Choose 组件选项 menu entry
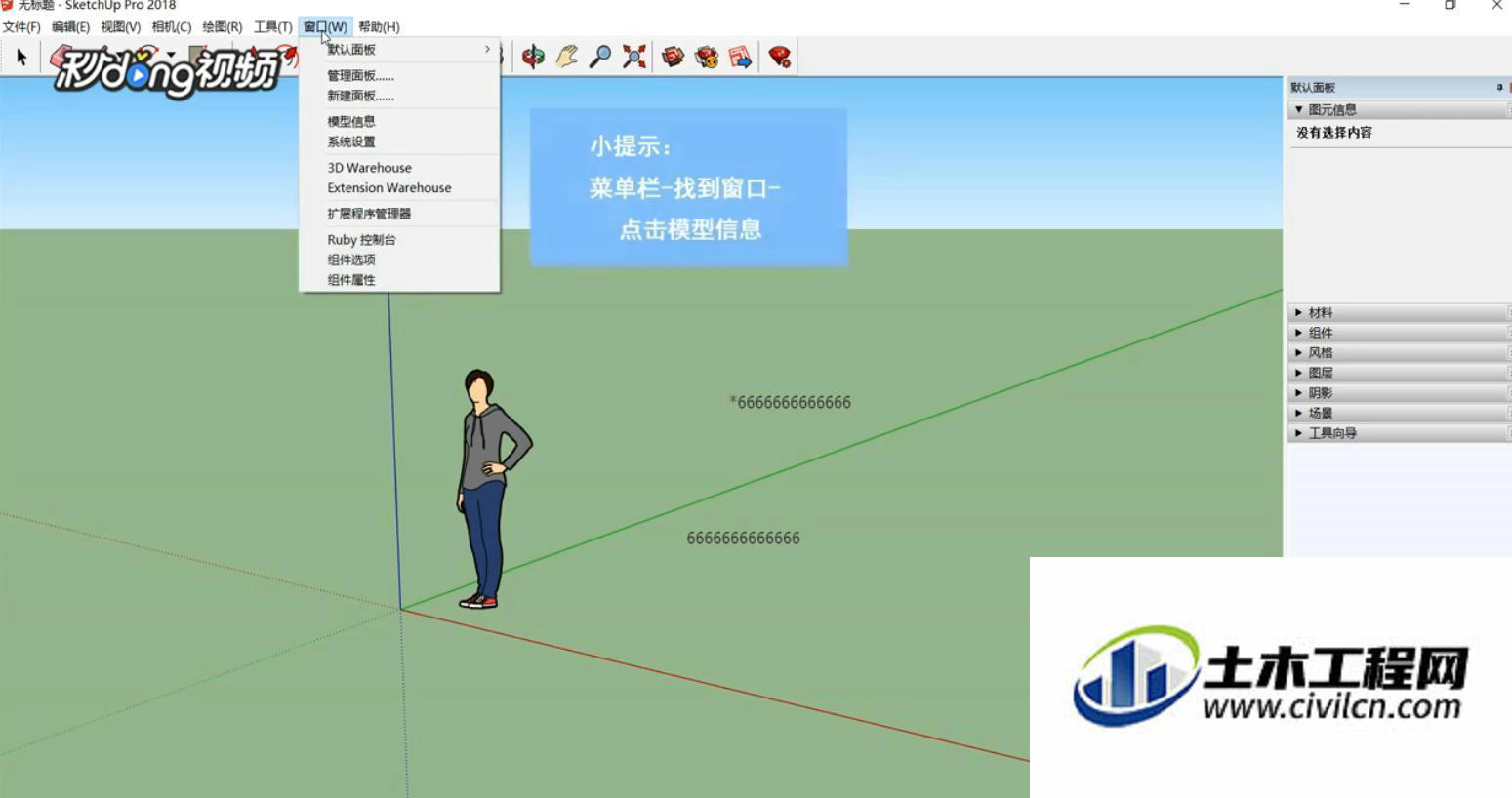 click(x=399, y=259)
